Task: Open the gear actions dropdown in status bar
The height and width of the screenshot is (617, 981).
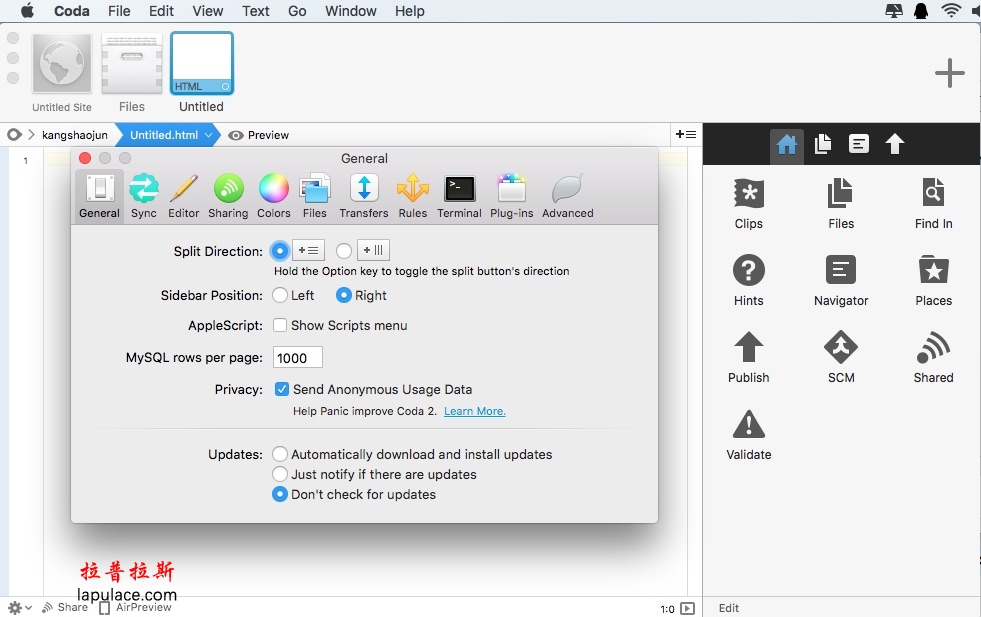Action: 19,608
